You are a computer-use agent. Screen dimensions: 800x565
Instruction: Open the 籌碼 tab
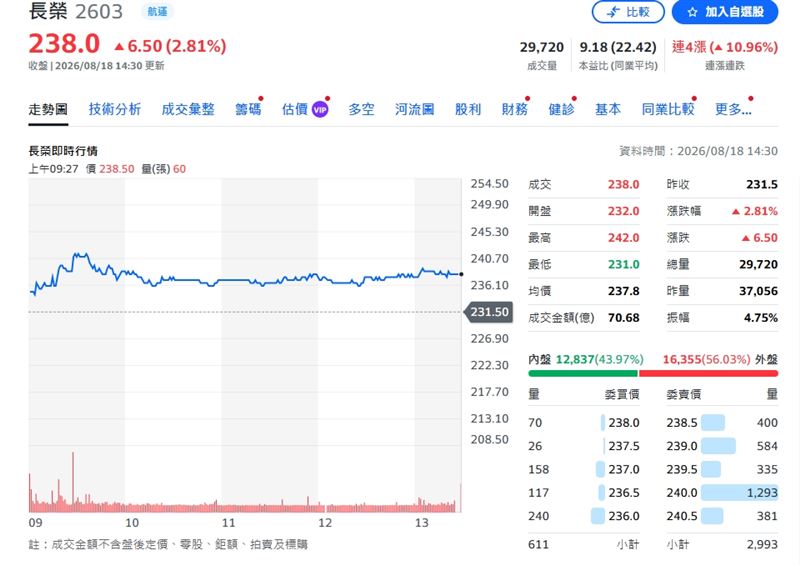[248, 109]
